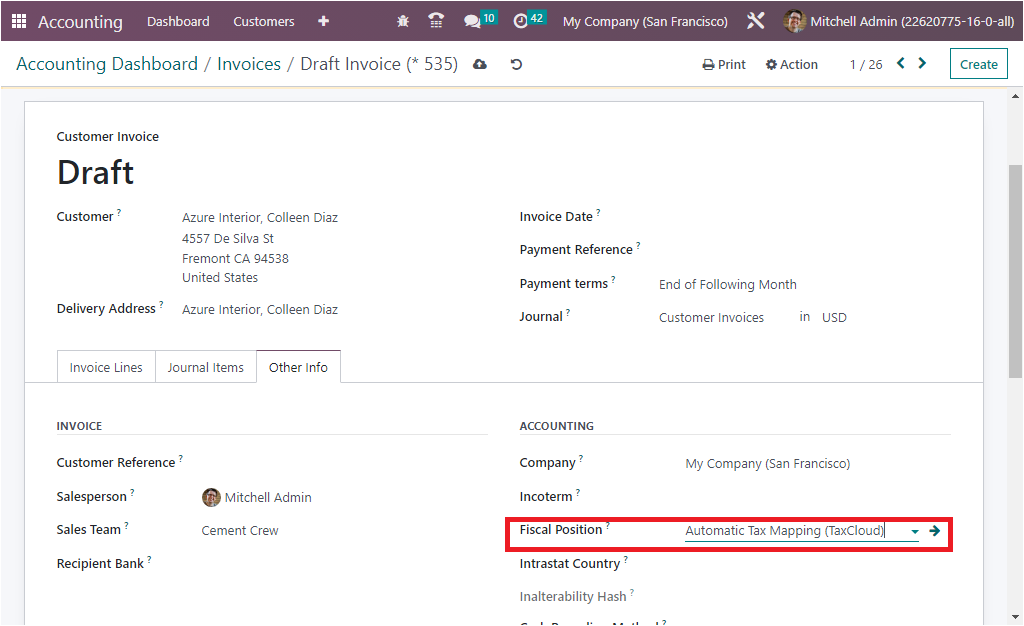Discard changes with the undo icon
Image resolution: width=1024 pixels, height=626 pixels.
516,64
